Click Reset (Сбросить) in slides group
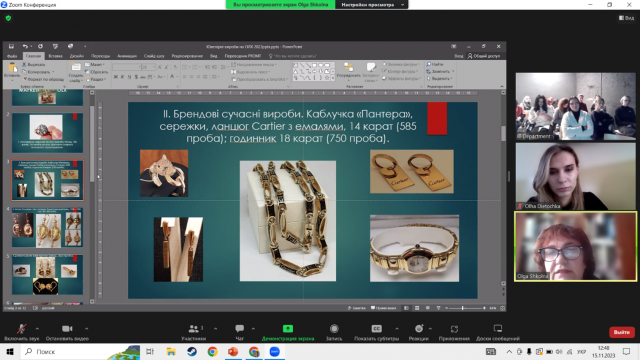The height and width of the screenshot is (360, 640). click(x=96, y=72)
